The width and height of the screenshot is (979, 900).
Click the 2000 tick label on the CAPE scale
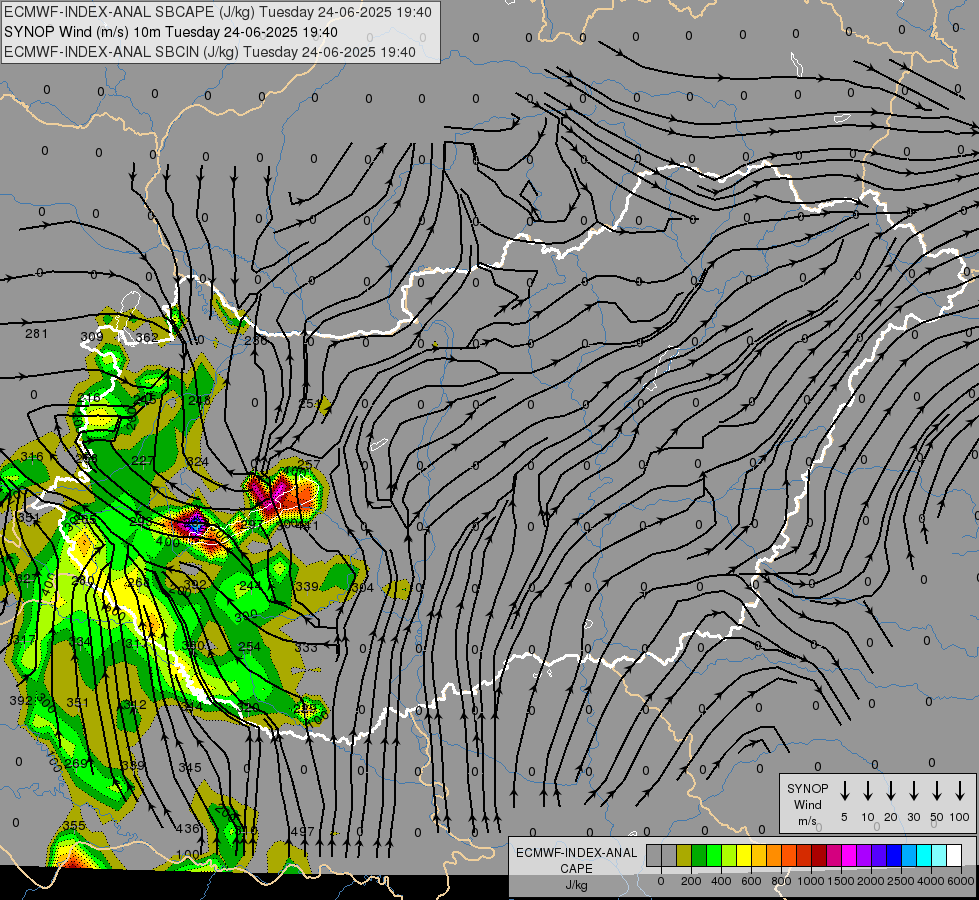[x=871, y=881]
